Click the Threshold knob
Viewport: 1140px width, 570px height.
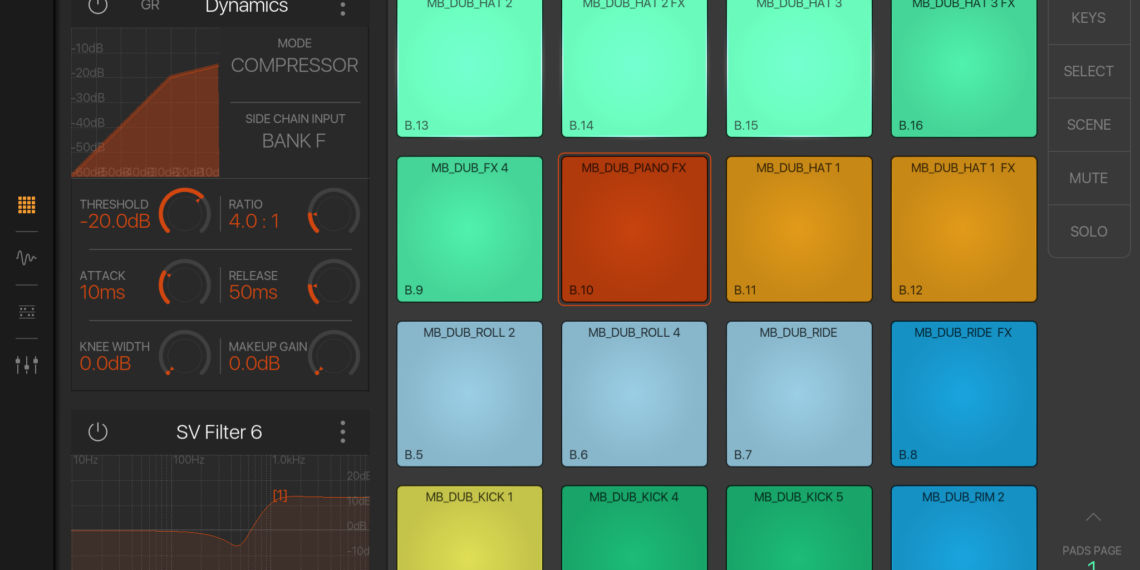184,213
